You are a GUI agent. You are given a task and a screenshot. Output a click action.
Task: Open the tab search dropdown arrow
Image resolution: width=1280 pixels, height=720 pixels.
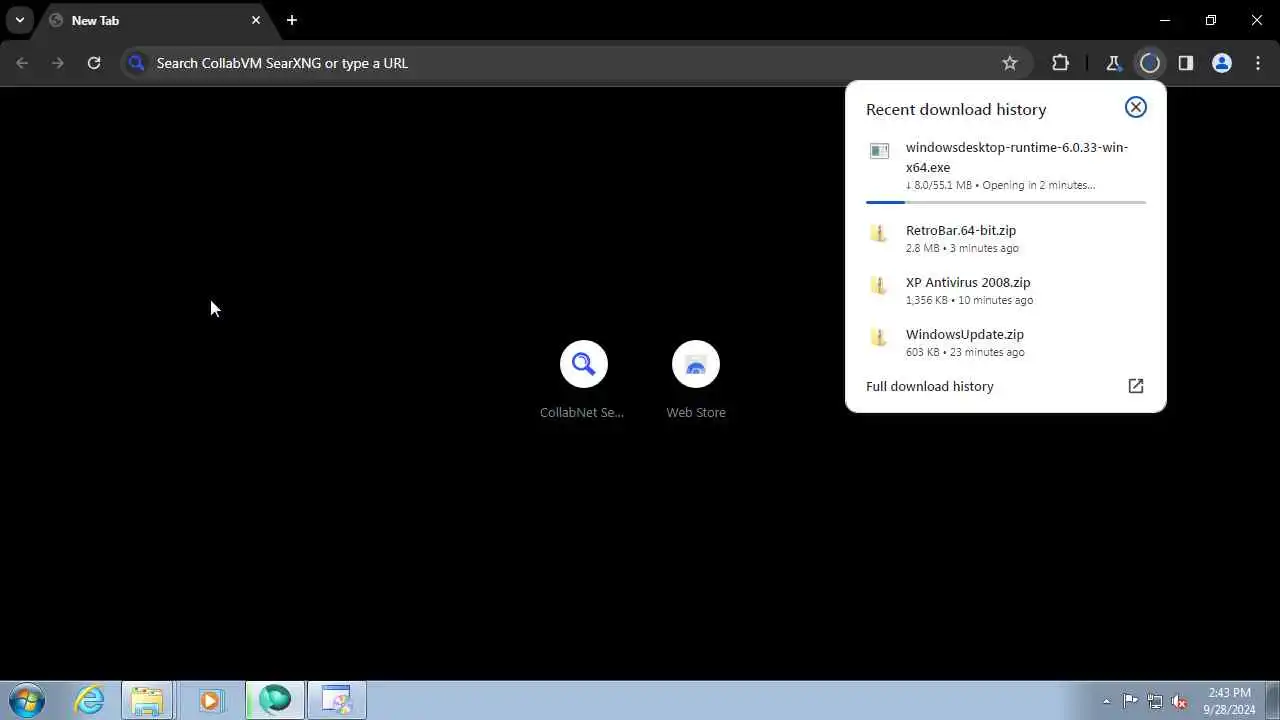tap(19, 20)
